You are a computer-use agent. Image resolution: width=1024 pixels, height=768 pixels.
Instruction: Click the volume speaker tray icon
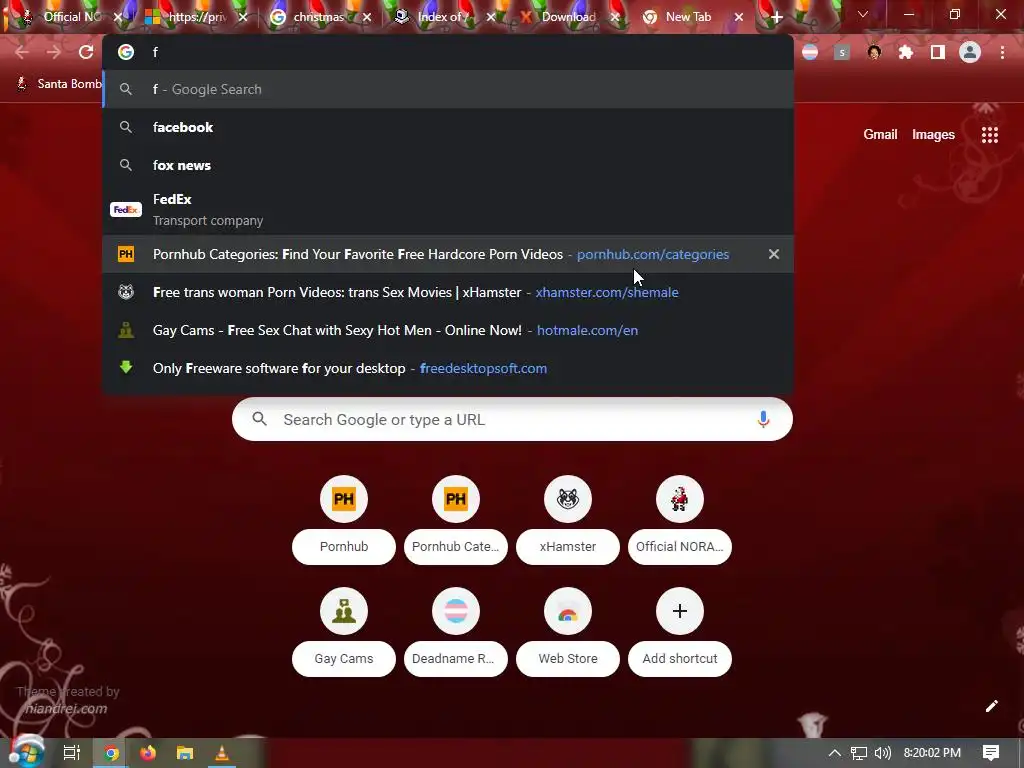coord(883,753)
